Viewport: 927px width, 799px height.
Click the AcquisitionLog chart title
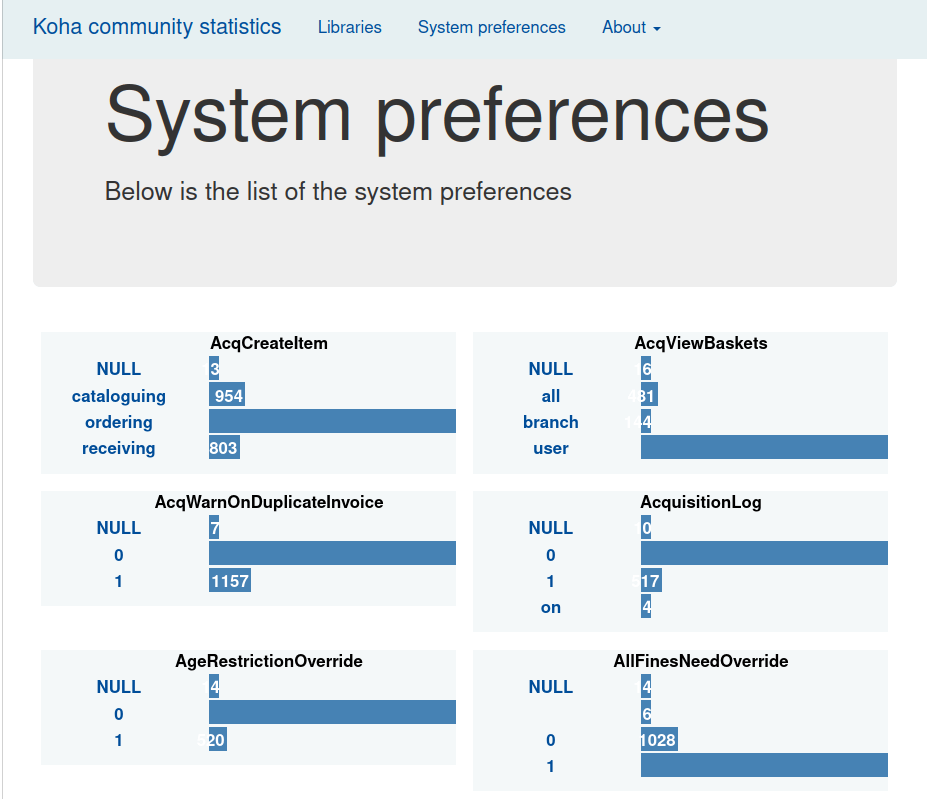(701, 502)
